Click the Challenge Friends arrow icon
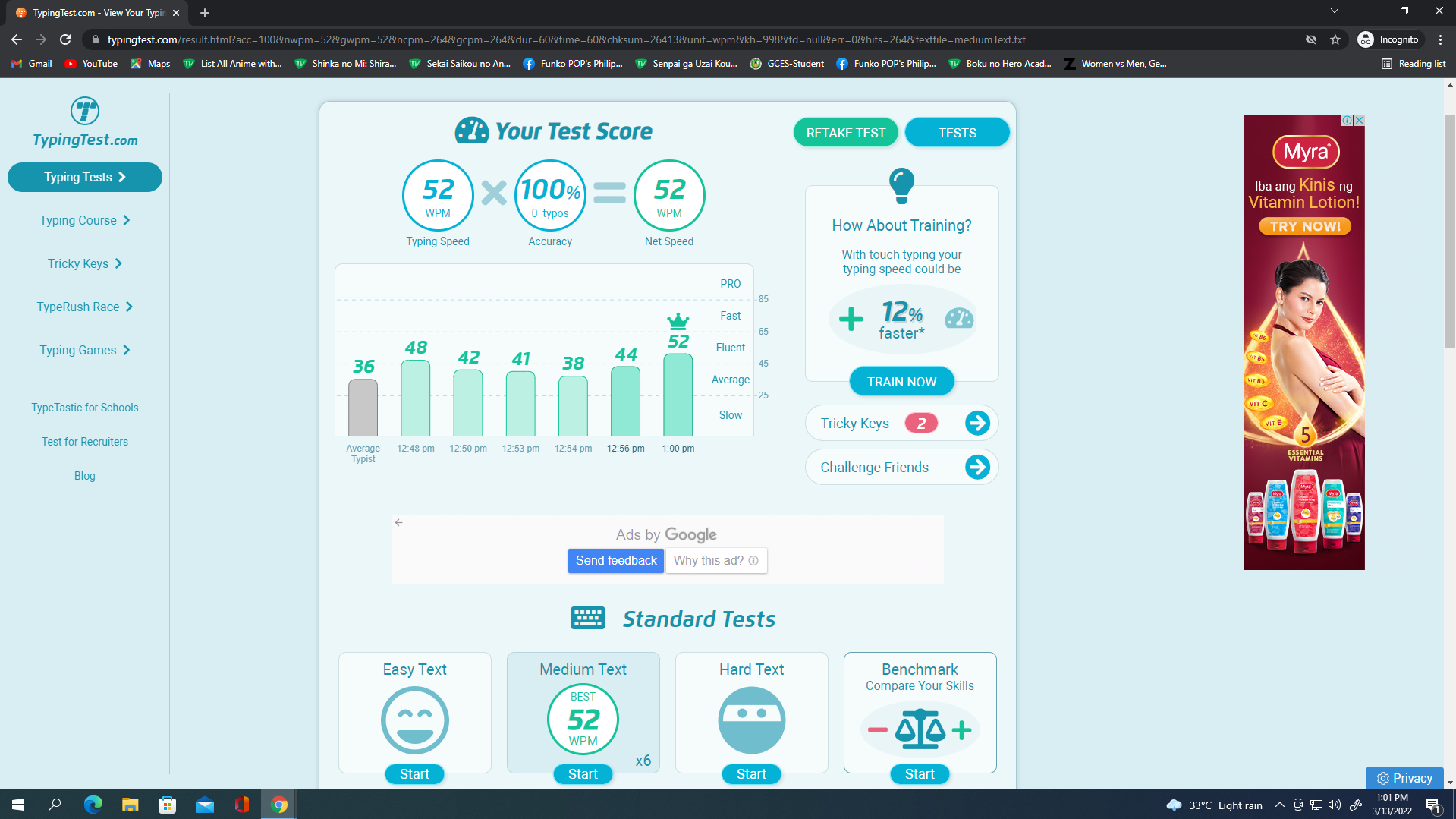The height and width of the screenshot is (819, 1456). click(x=977, y=467)
